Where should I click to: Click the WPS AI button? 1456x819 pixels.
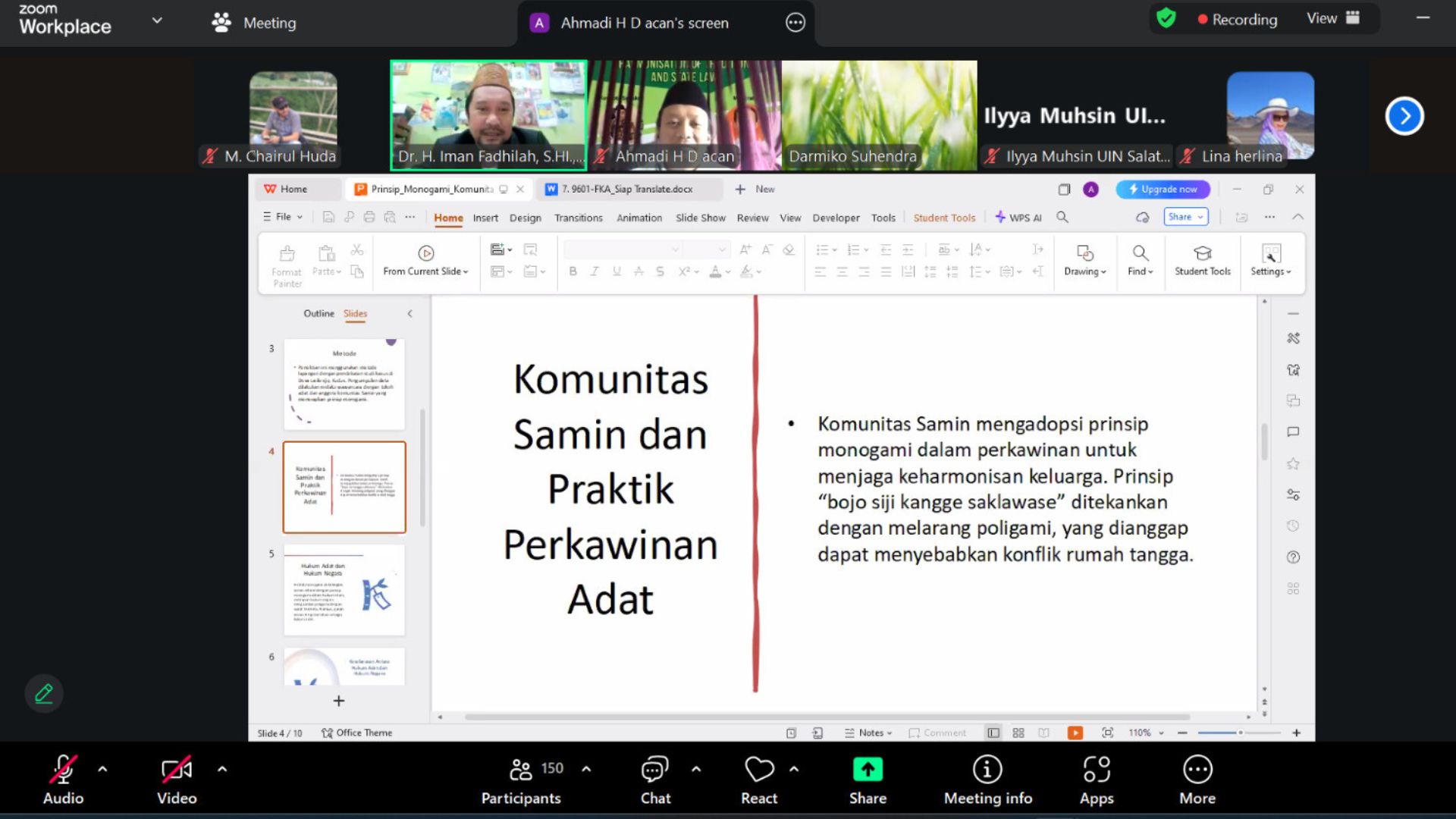(1018, 218)
